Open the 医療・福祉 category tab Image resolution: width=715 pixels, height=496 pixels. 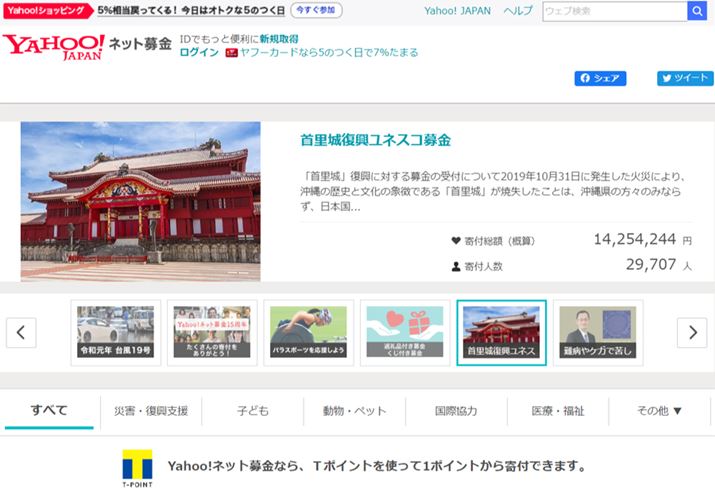pyautogui.click(x=558, y=410)
